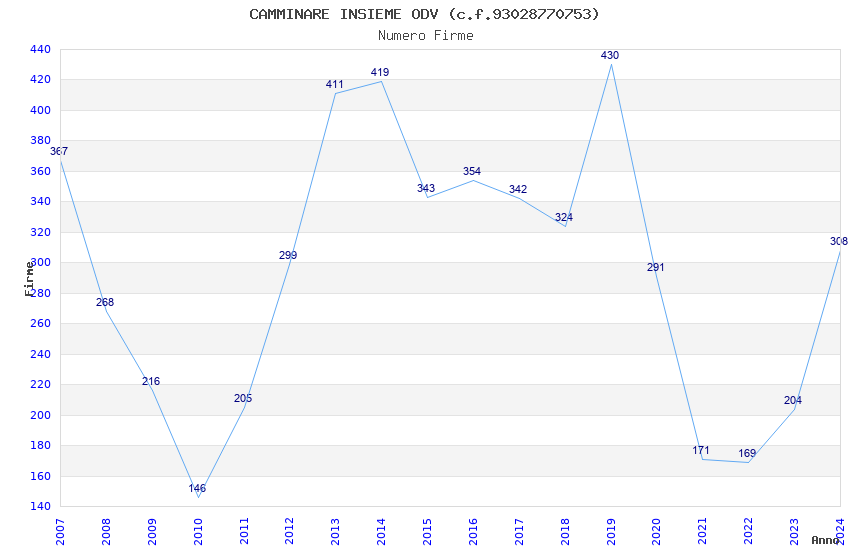Click y-axis tick label 320
Image resolution: width=850 pixels, height=550 pixels.
coord(41,232)
